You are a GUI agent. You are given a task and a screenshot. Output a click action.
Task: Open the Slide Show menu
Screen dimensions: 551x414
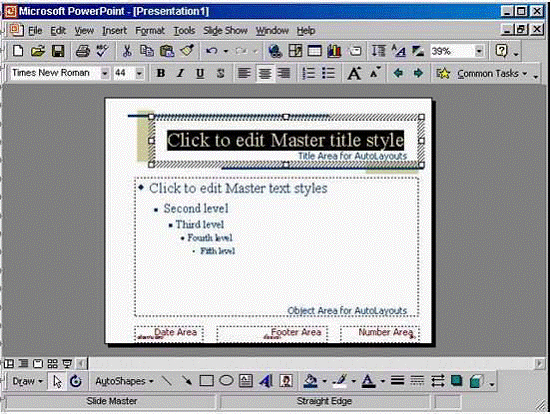(x=225, y=31)
